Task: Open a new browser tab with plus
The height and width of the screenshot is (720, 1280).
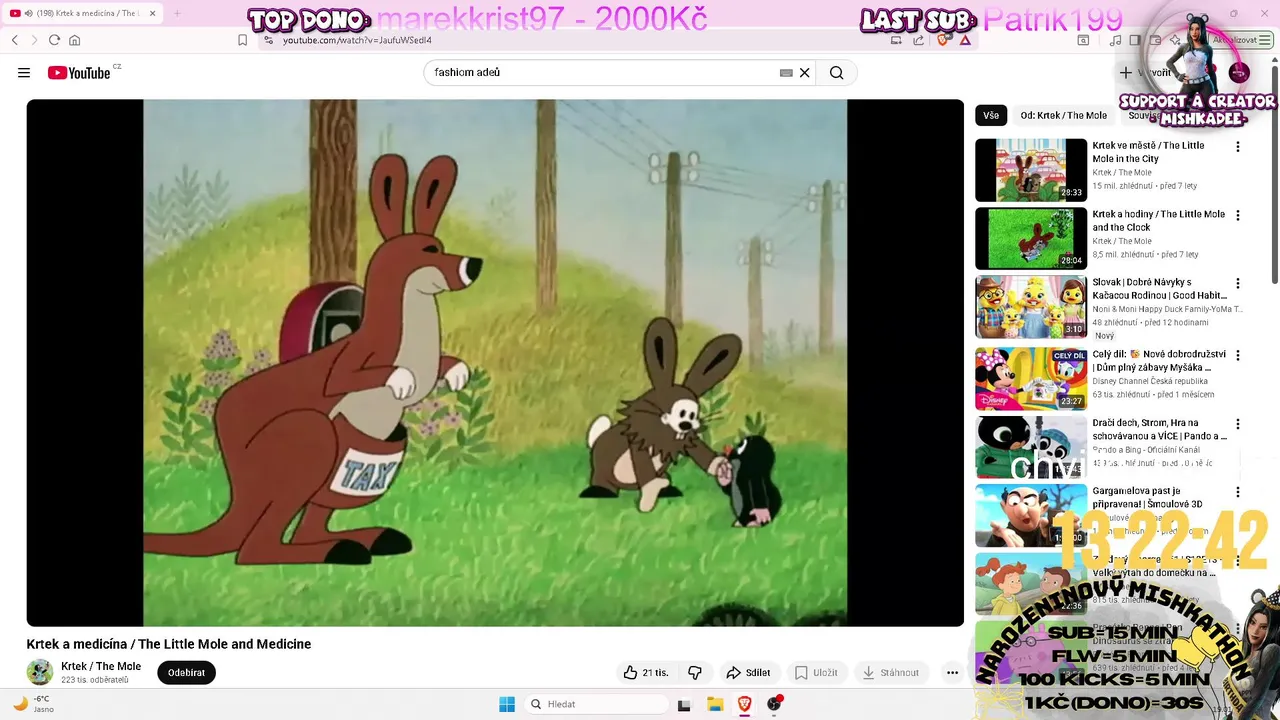Action: pos(177,13)
